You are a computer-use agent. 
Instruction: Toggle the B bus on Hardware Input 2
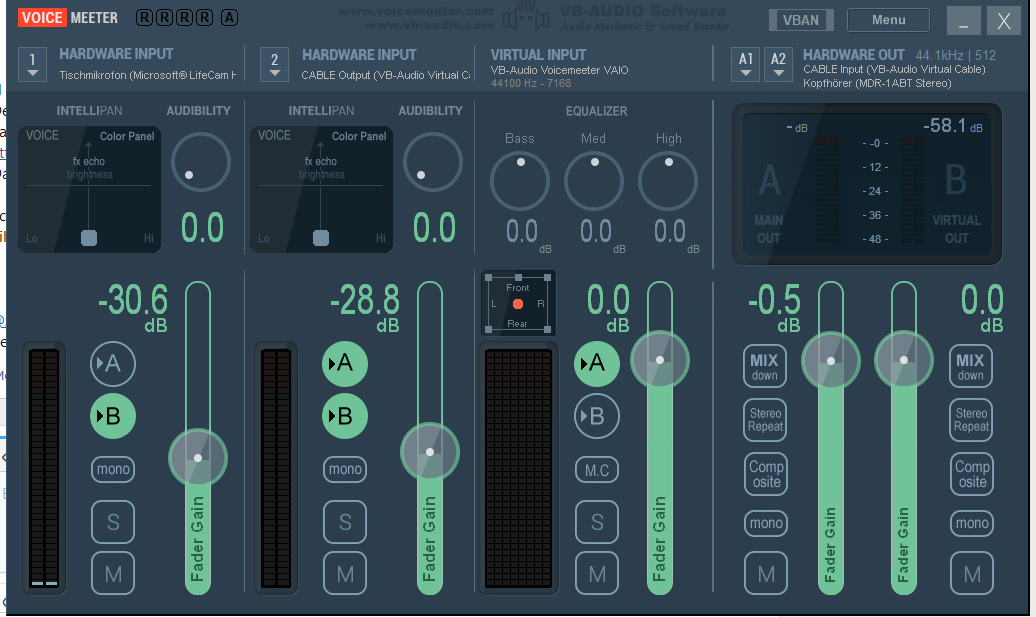pos(345,416)
